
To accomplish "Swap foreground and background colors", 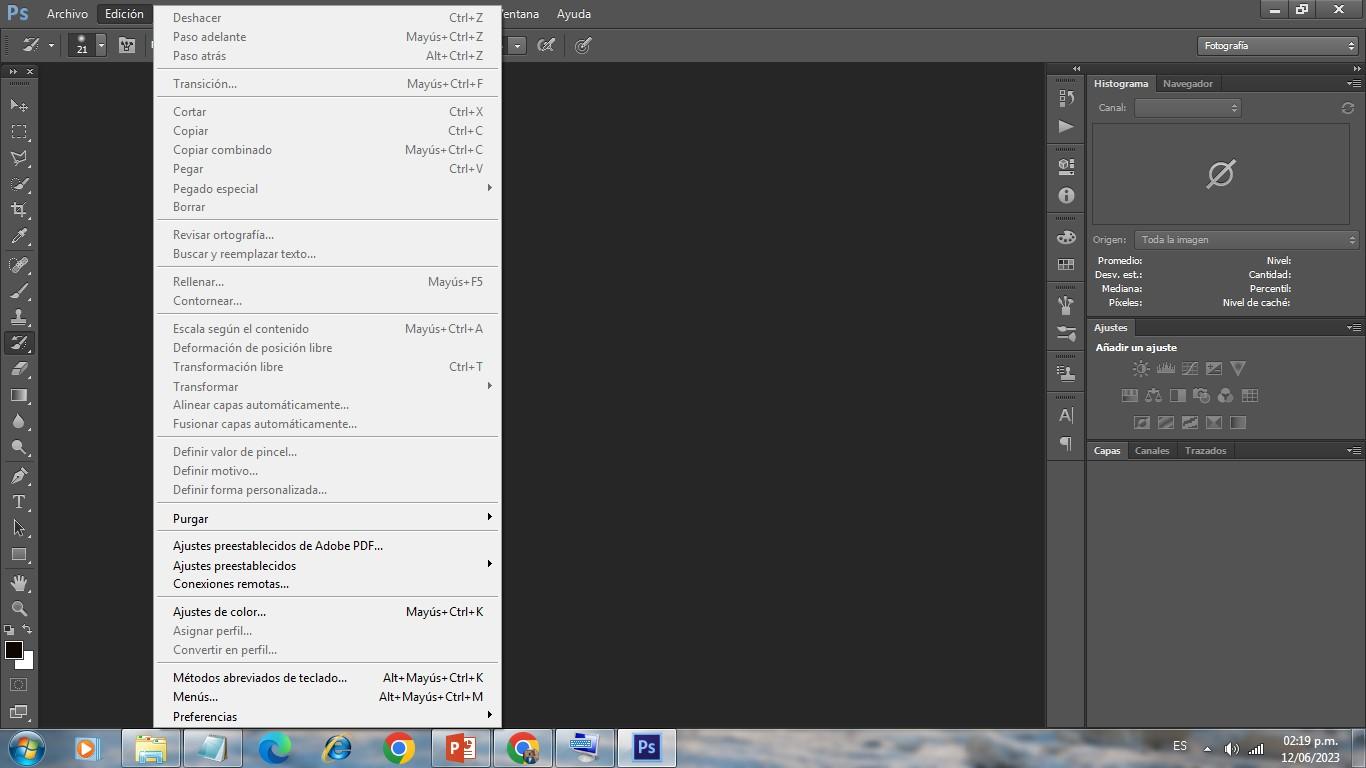I will (28, 630).
